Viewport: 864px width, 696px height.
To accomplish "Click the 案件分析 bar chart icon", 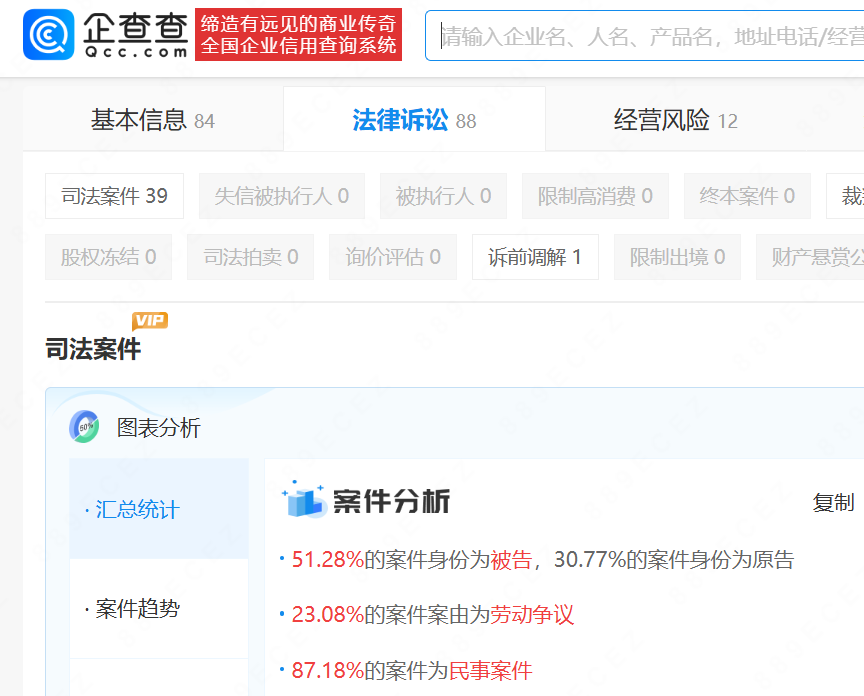I will [304, 500].
